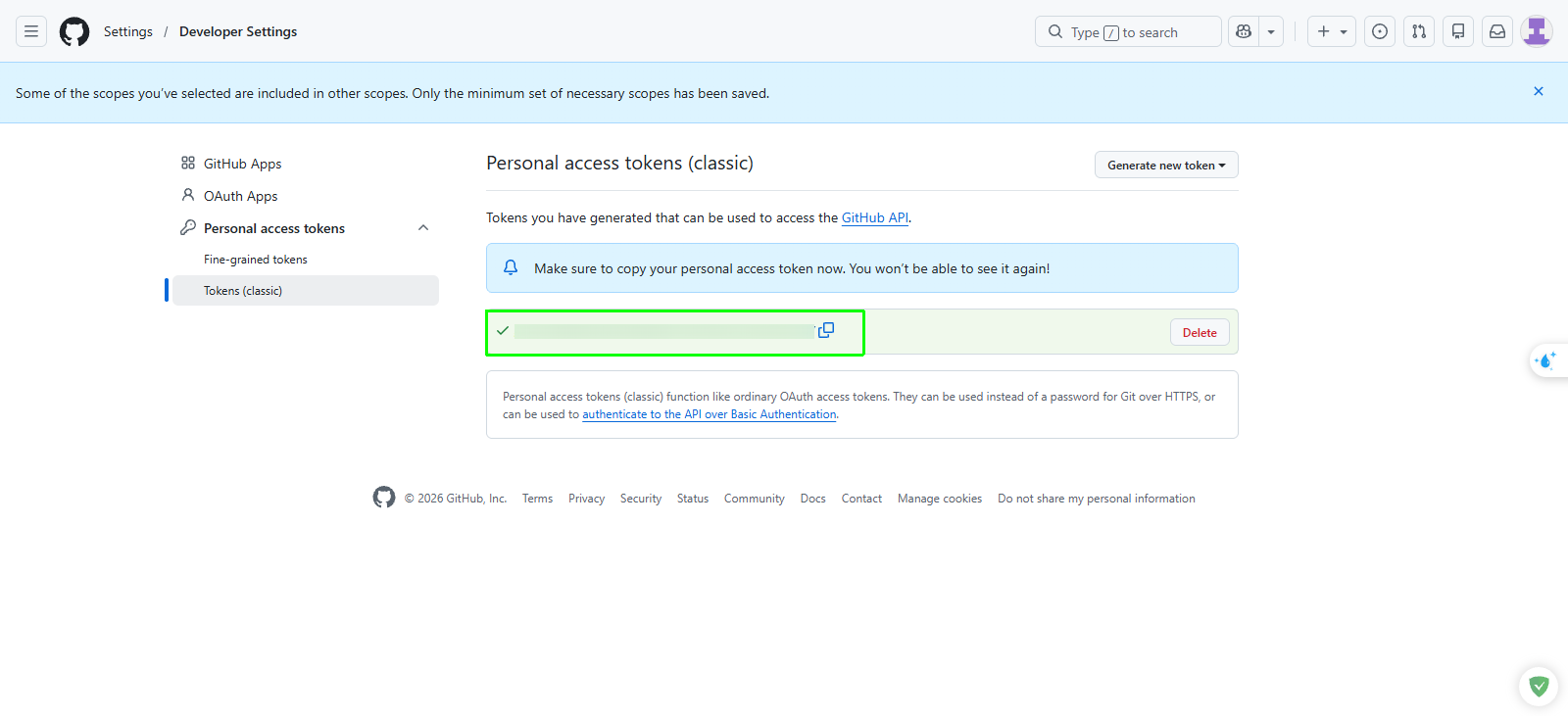Click the green checkmark beside token
Image resolution: width=1568 pixels, height=716 pixels.
pyautogui.click(x=503, y=331)
